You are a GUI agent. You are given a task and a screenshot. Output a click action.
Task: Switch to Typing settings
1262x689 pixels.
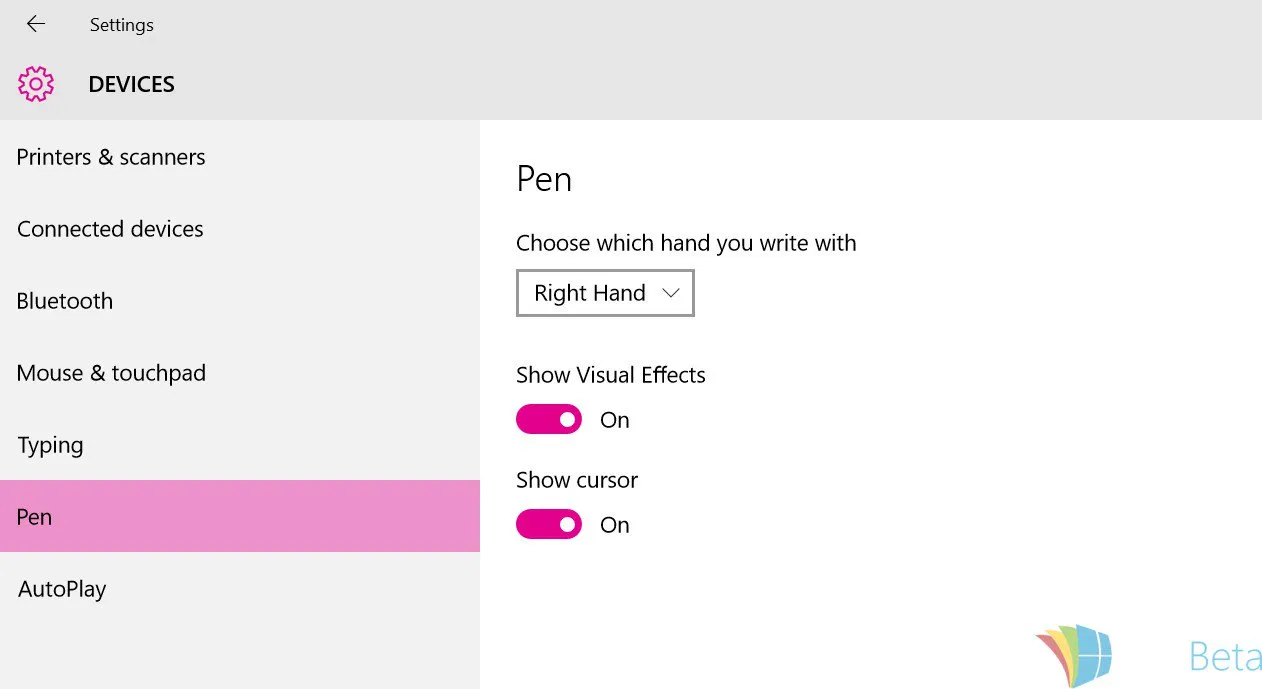pos(240,445)
